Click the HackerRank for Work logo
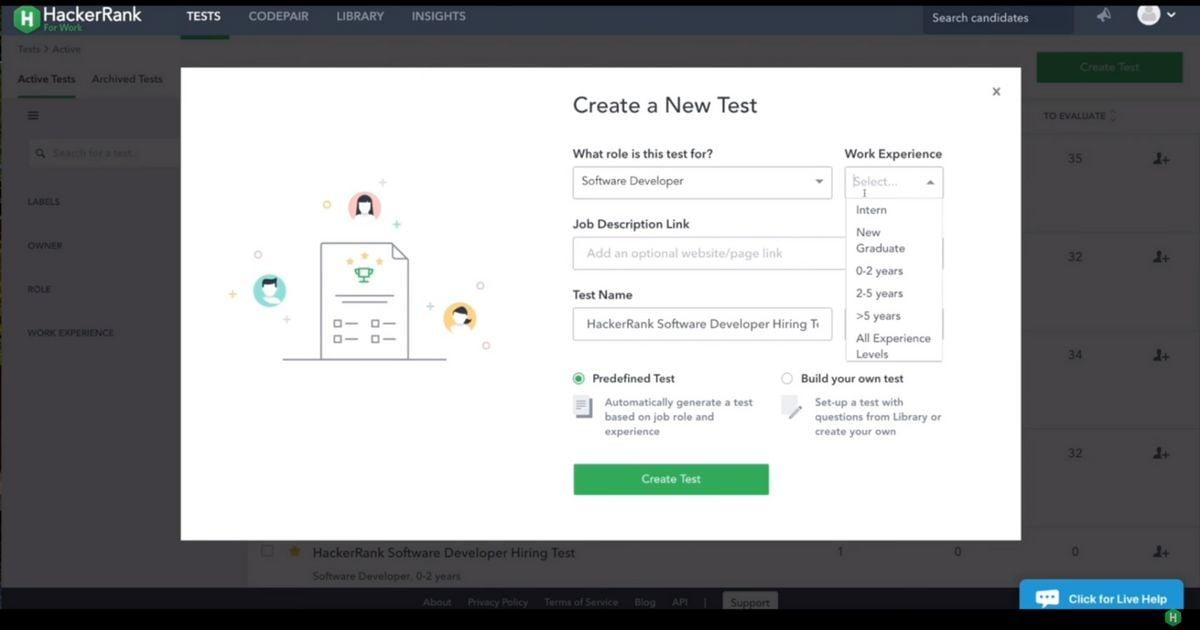Image resolution: width=1200 pixels, height=630 pixels. tap(78, 17)
